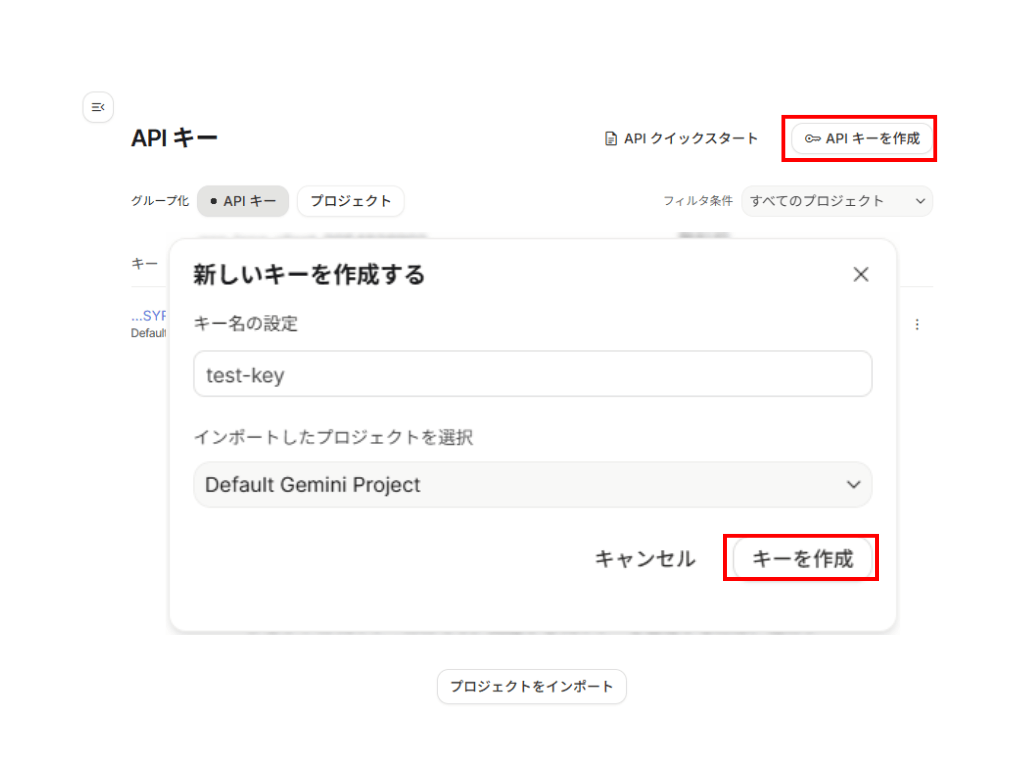Focus the キー名の設定 field containing test-key
1024x768 pixels.
click(x=532, y=375)
